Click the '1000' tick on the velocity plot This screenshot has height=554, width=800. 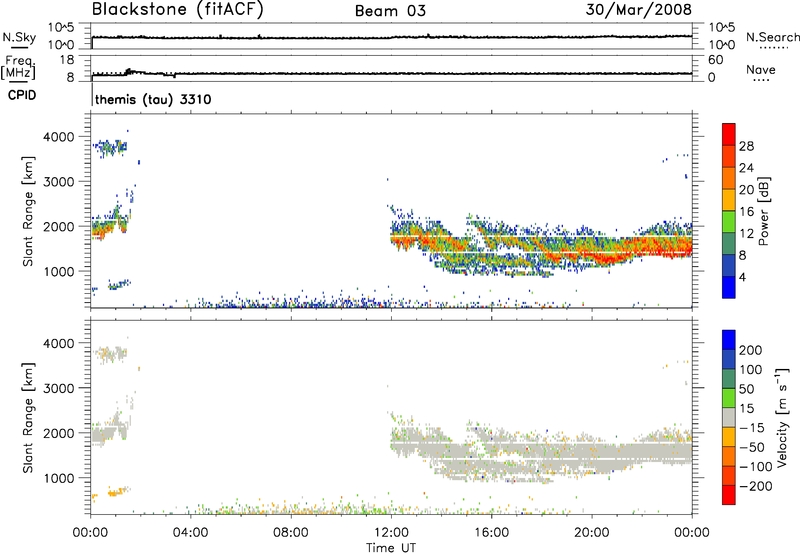point(58,478)
